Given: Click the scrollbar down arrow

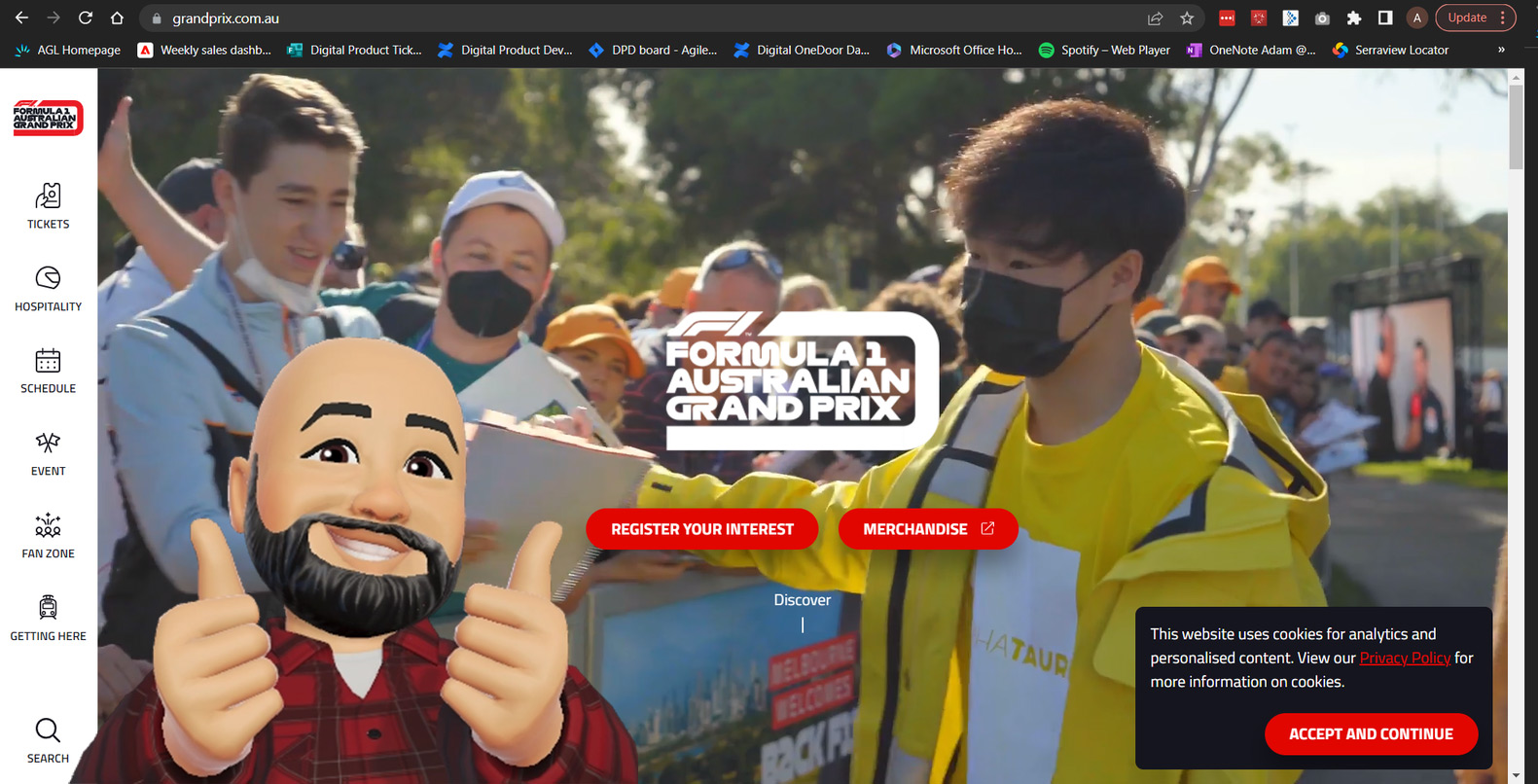Looking at the screenshot, I should pos(1516,776).
